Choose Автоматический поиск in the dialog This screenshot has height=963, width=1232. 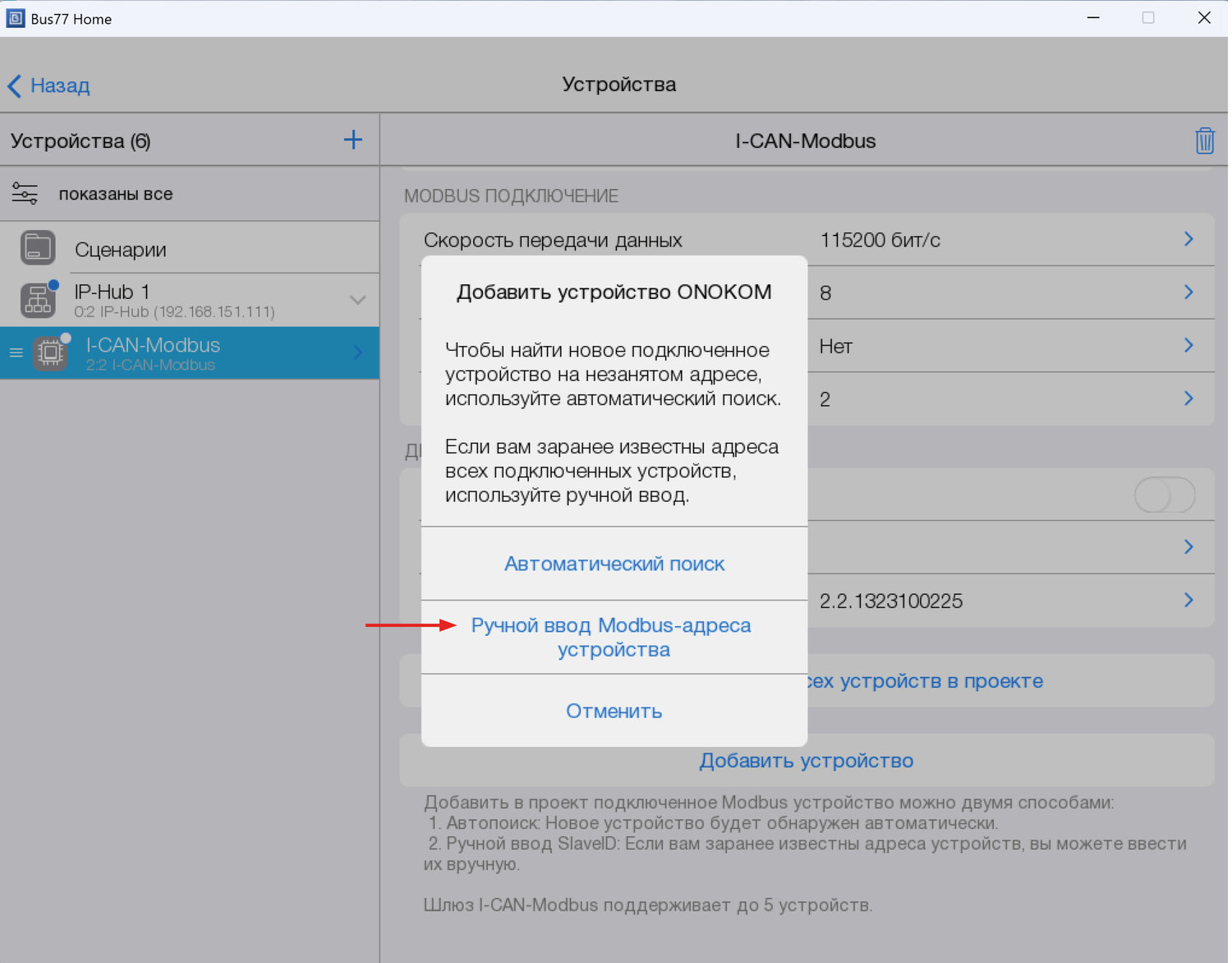tap(614, 564)
